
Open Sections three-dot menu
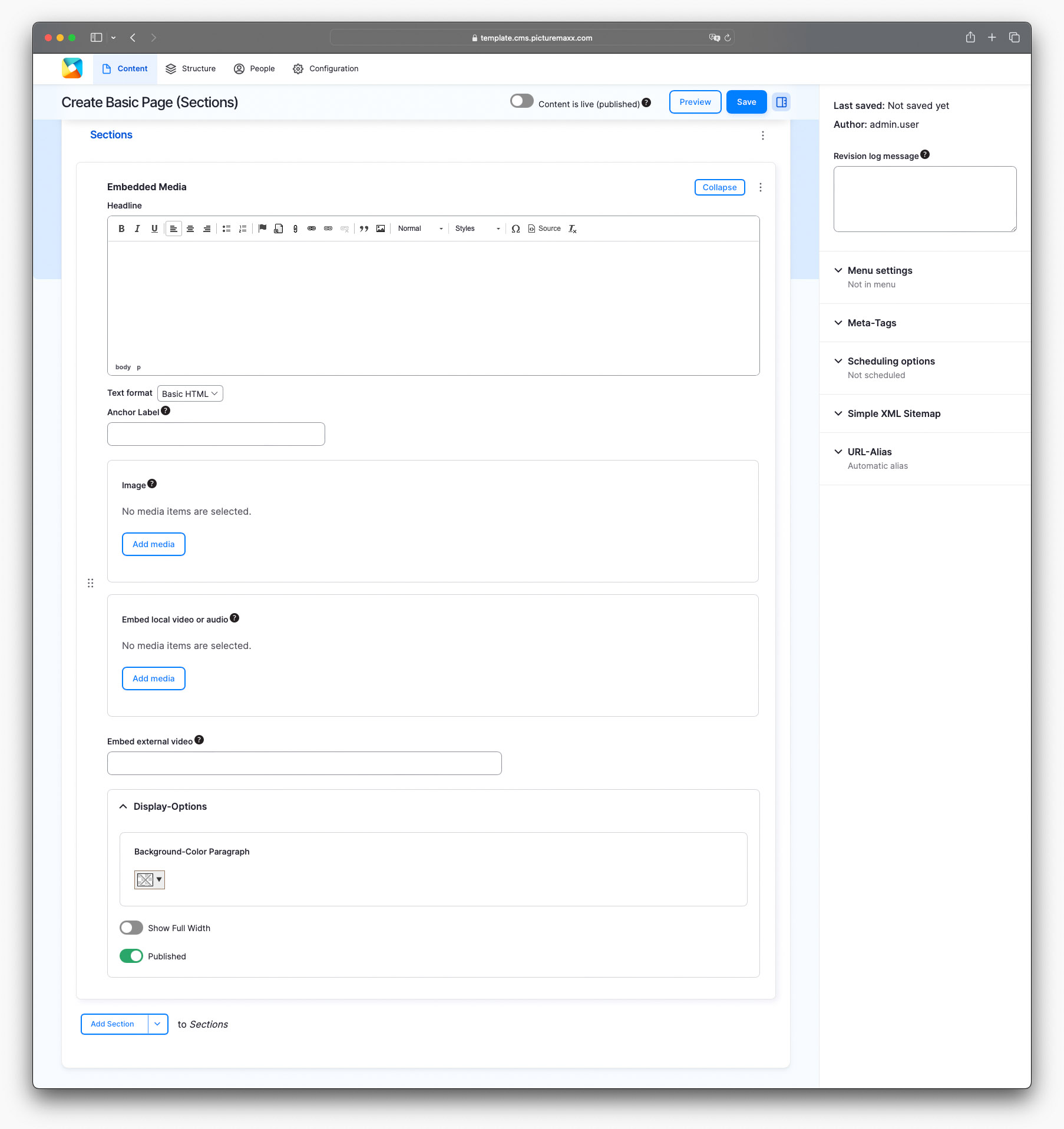pos(763,135)
